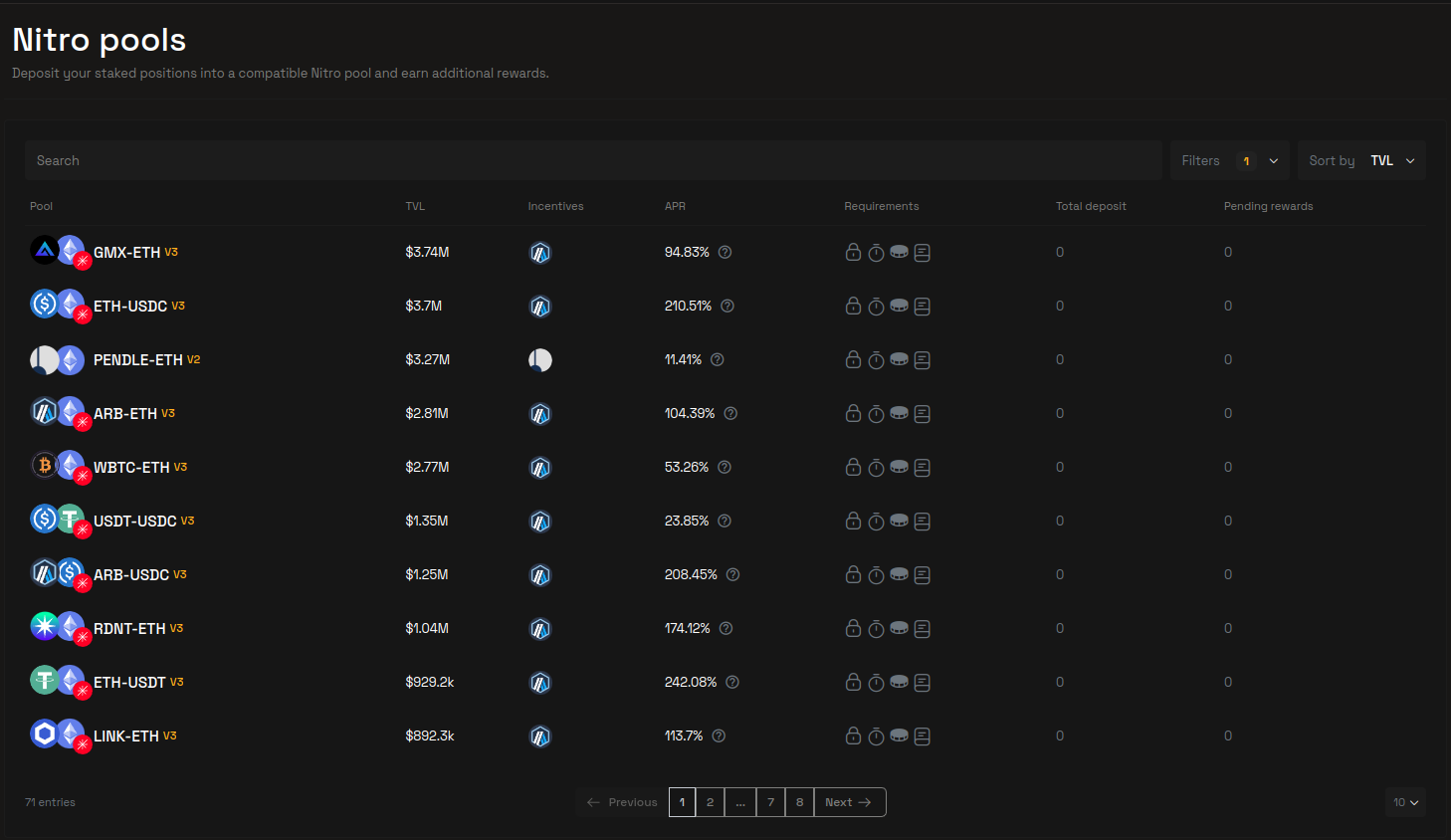Click the coin requirement icon in ARB-USDC row
Screen dimensions: 1451x840
899,574
